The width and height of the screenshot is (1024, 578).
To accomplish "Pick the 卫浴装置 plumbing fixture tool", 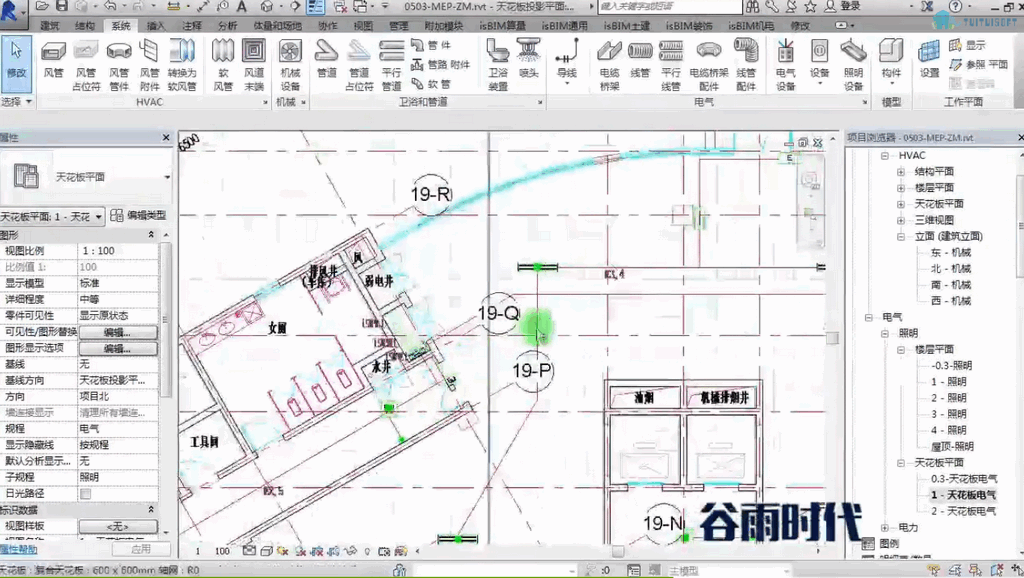I will click(498, 65).
